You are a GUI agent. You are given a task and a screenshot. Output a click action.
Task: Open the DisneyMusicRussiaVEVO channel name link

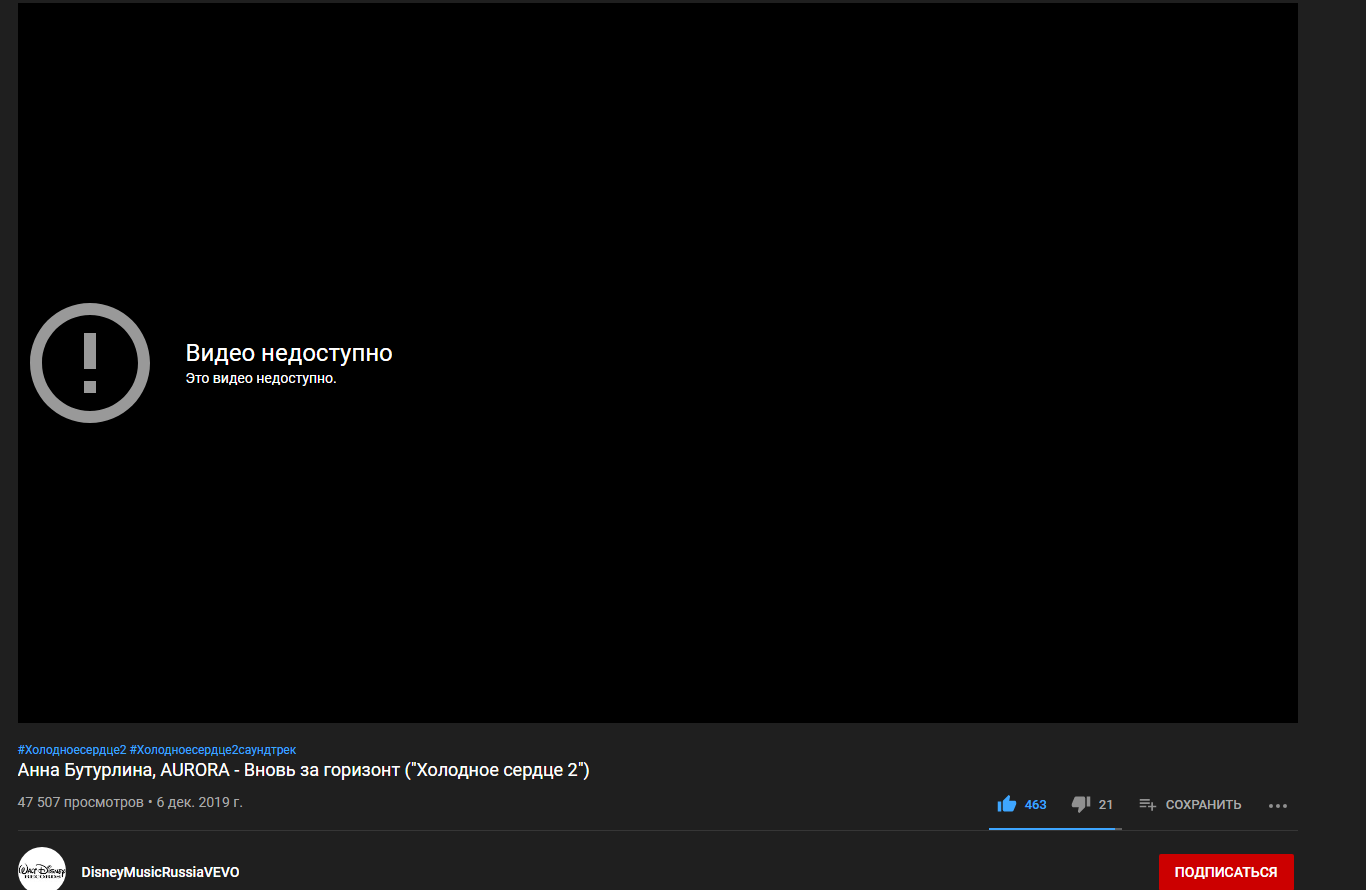point(161,872)
